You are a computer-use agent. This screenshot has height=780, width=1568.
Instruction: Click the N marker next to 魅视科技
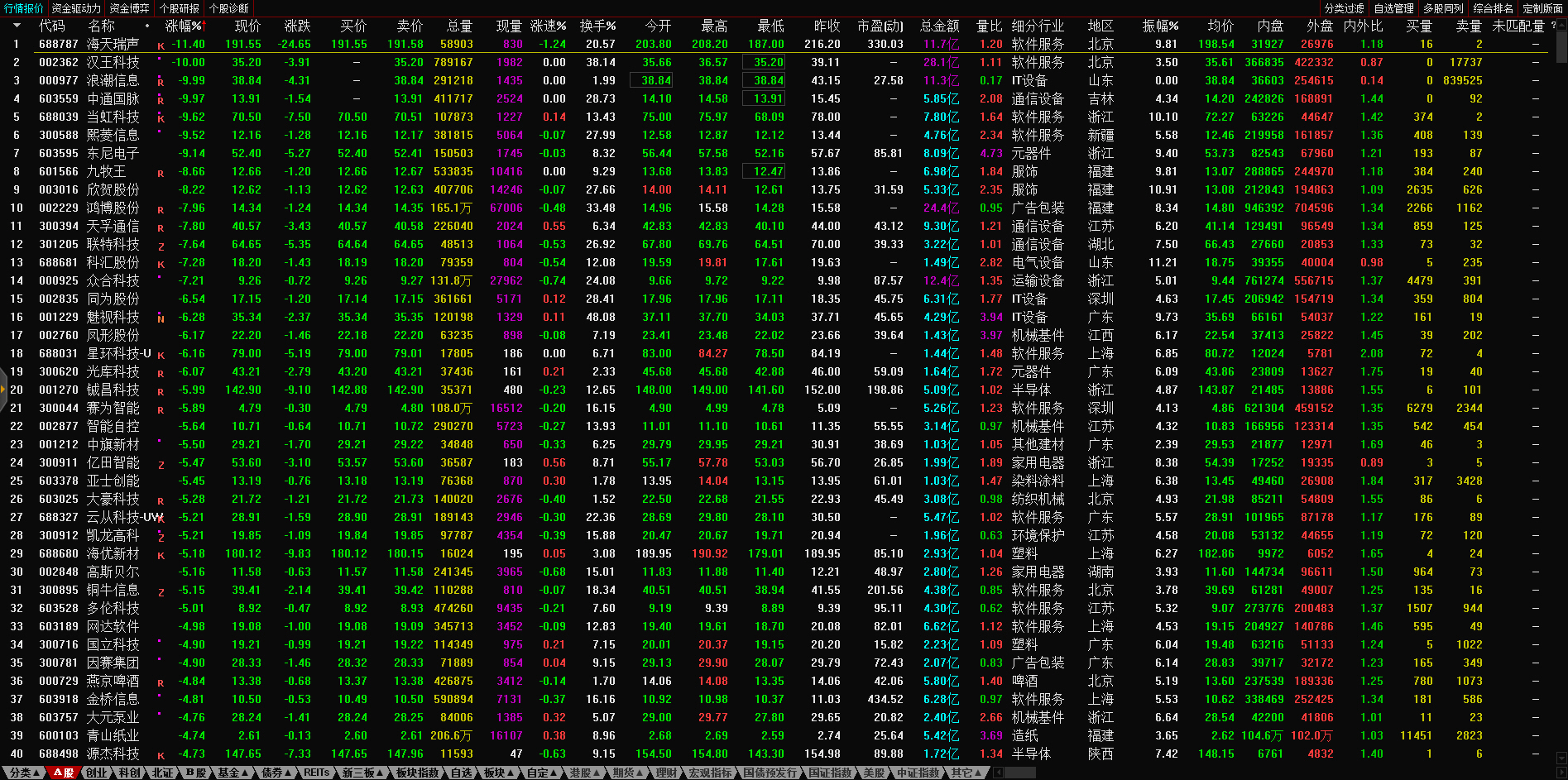pyautogui.click(x=161, y=319)
